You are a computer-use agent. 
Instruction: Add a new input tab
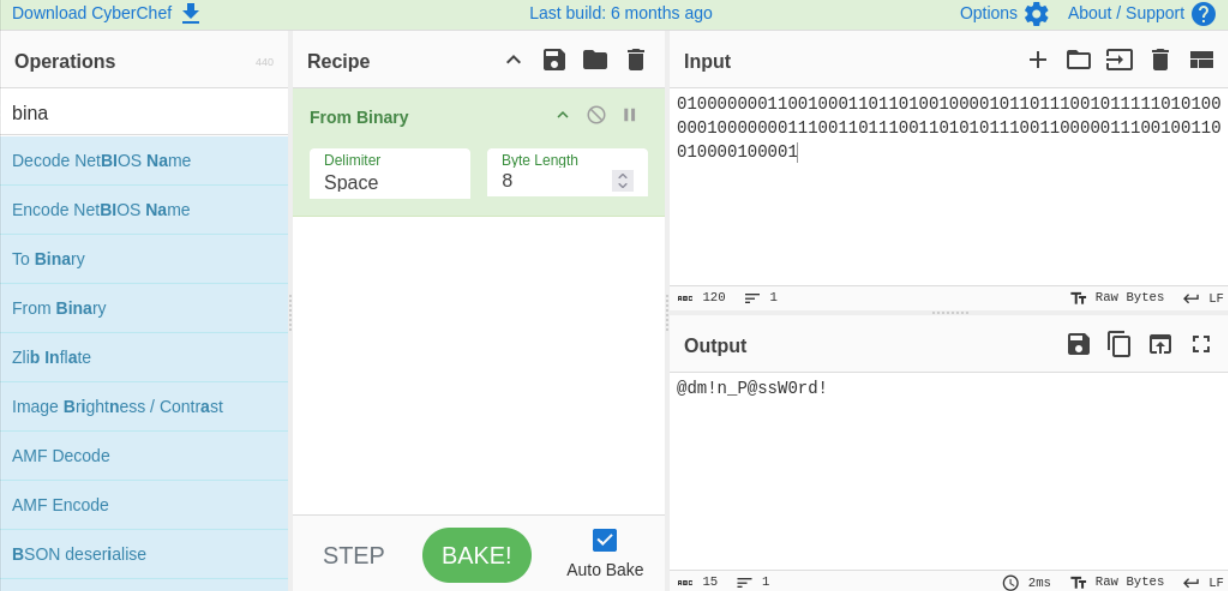click(1038, 60)
